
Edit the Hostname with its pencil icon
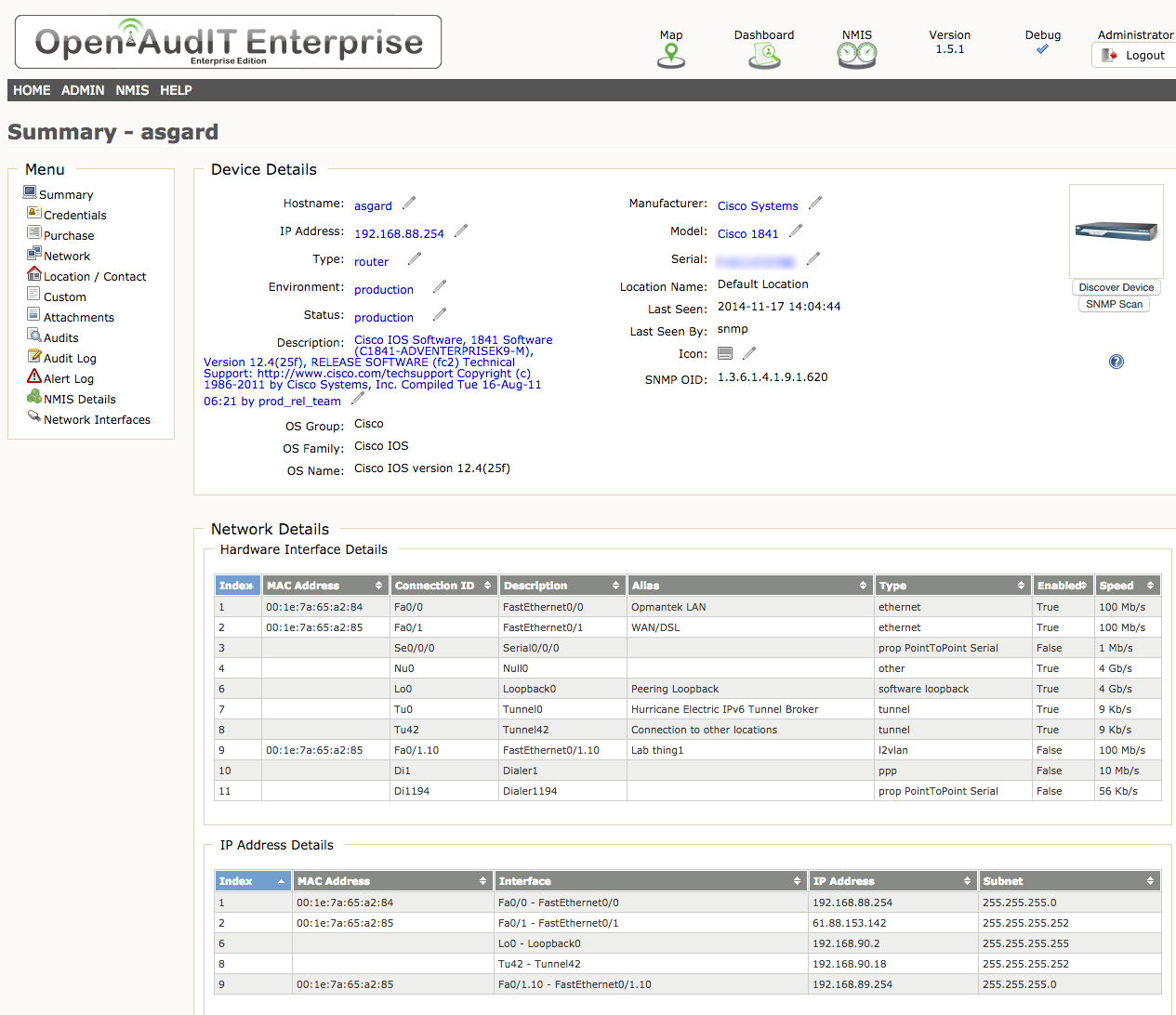point(407,201)
